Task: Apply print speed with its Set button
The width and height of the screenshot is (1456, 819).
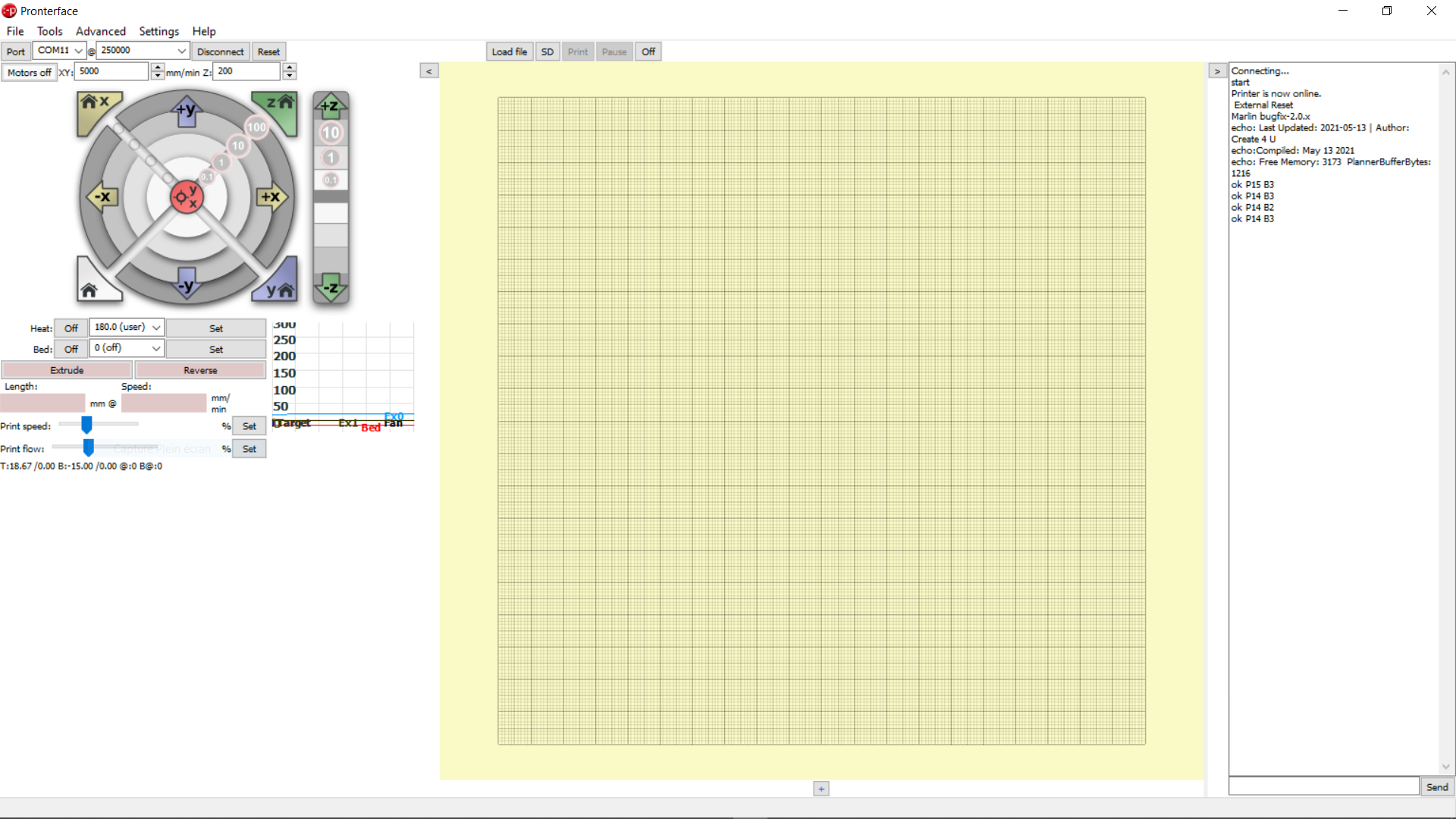Action: click(249, 426)
